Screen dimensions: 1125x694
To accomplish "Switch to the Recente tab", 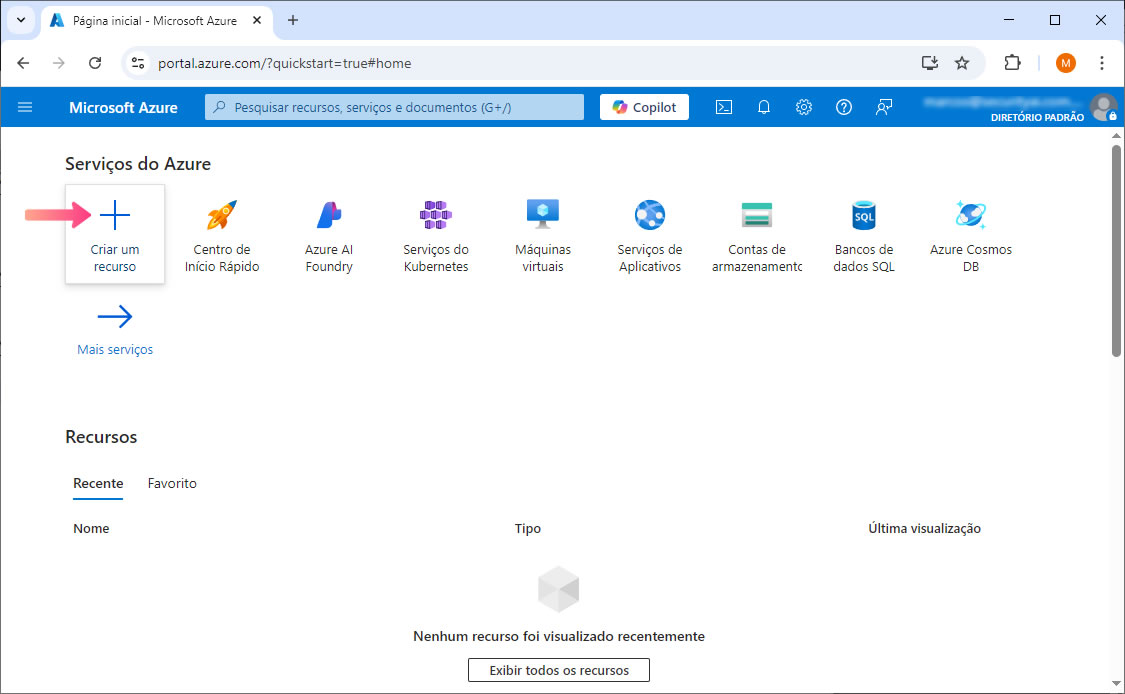I will click(x=98, y=483).
